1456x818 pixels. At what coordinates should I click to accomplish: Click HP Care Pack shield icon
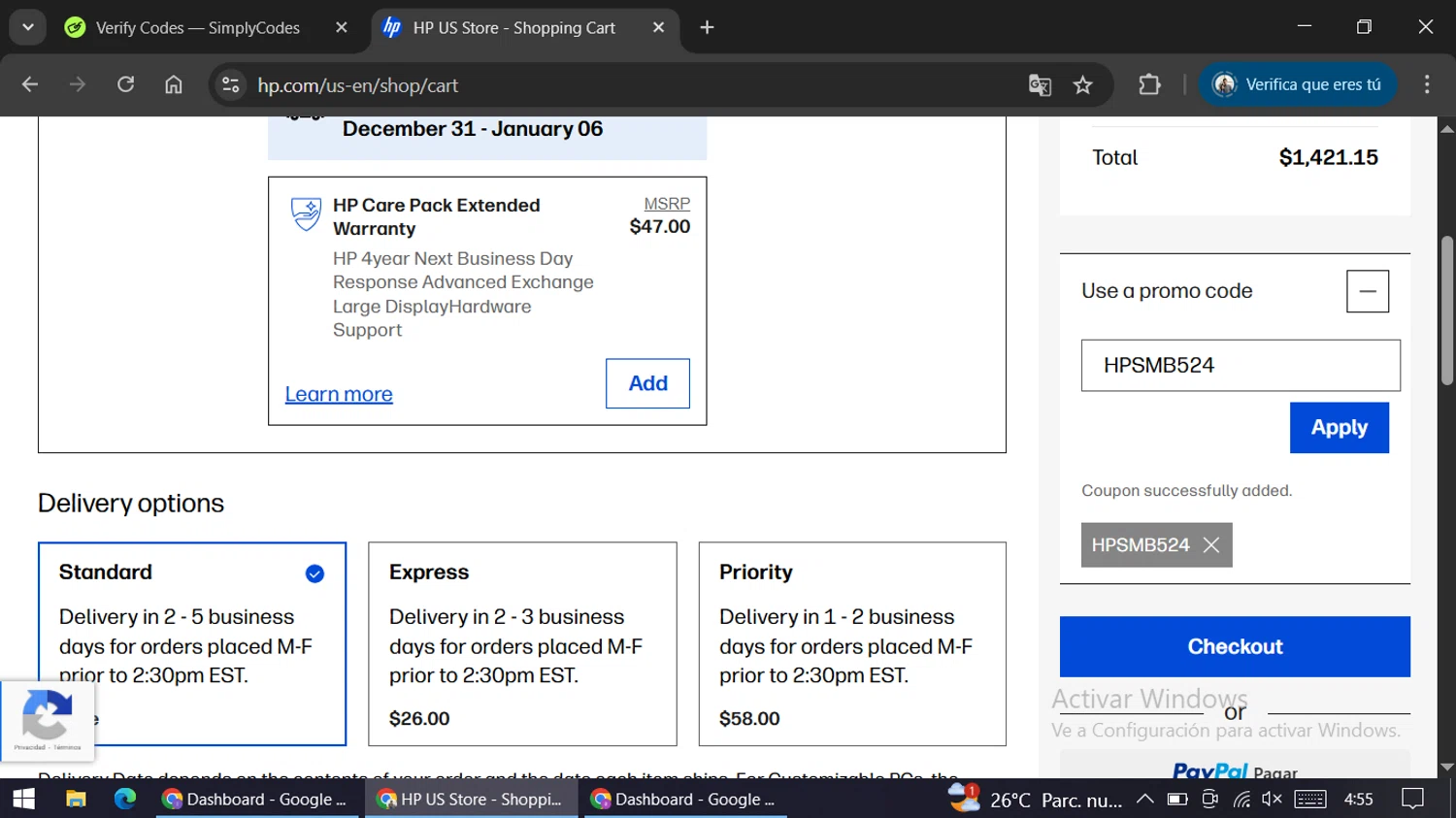click(x=306, y=213)
